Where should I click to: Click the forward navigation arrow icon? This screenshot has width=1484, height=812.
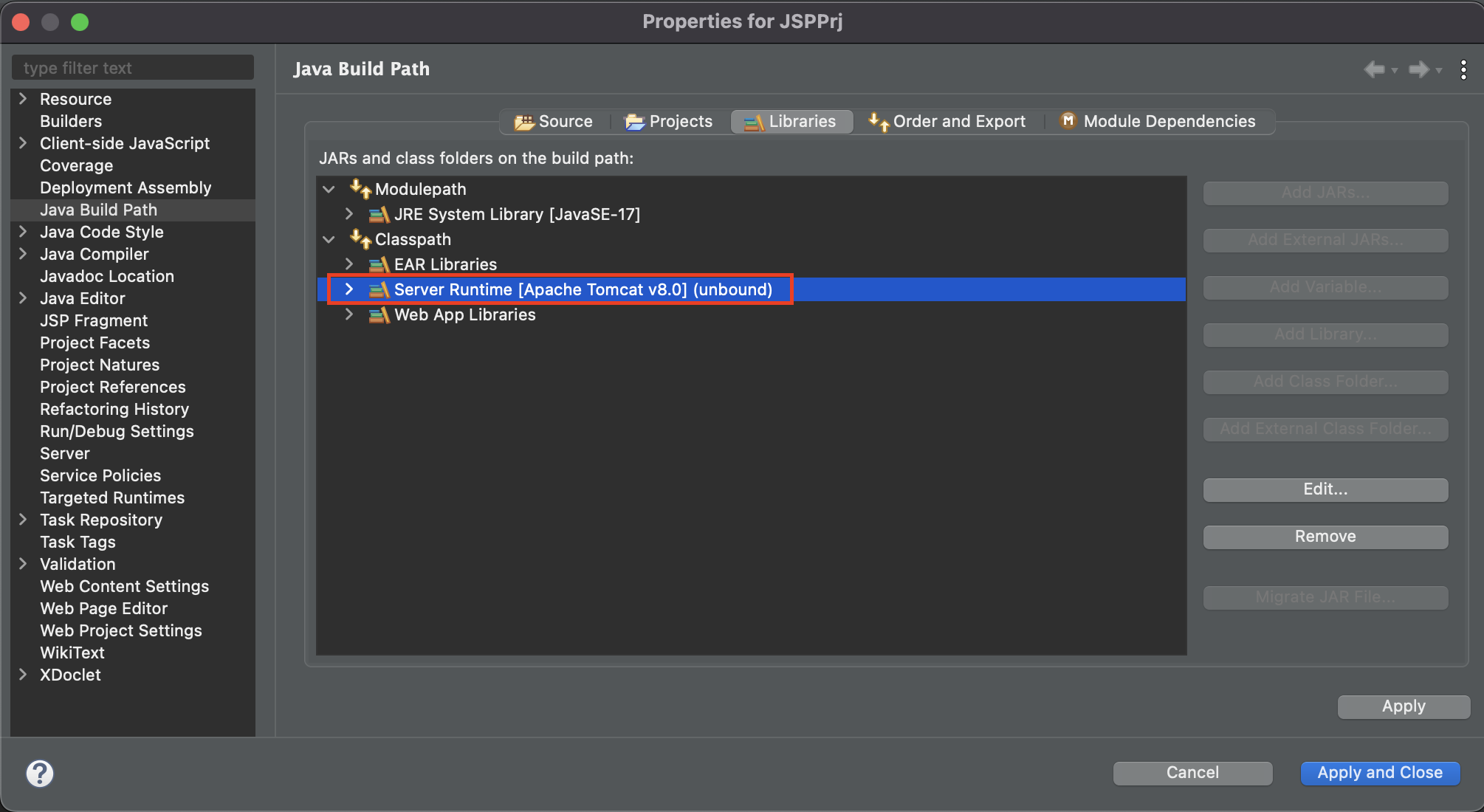[1418, 69]
